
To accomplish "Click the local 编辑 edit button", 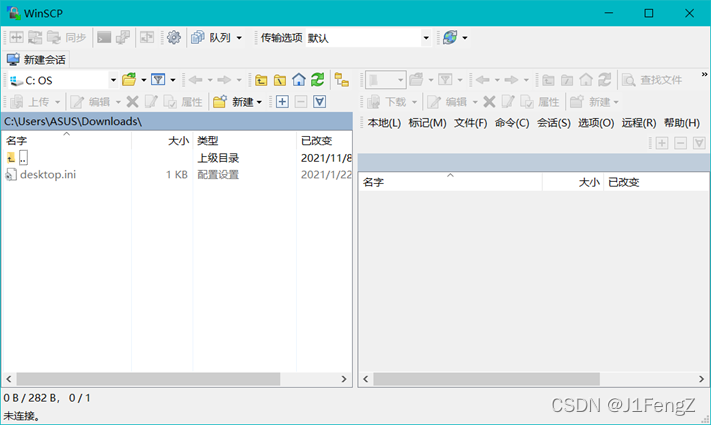I will point(90,102).
